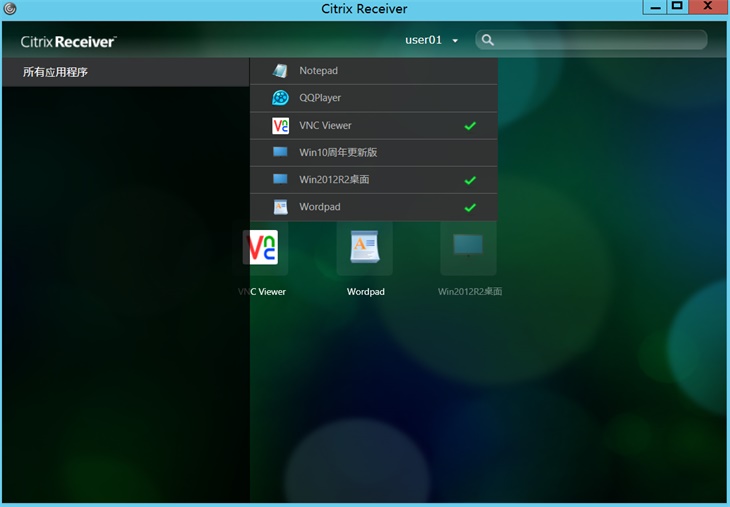The width and height of the screenshot is (730, 507).
Task: Click the Notepad icon in the app list
Action: (x=280, y=71)
